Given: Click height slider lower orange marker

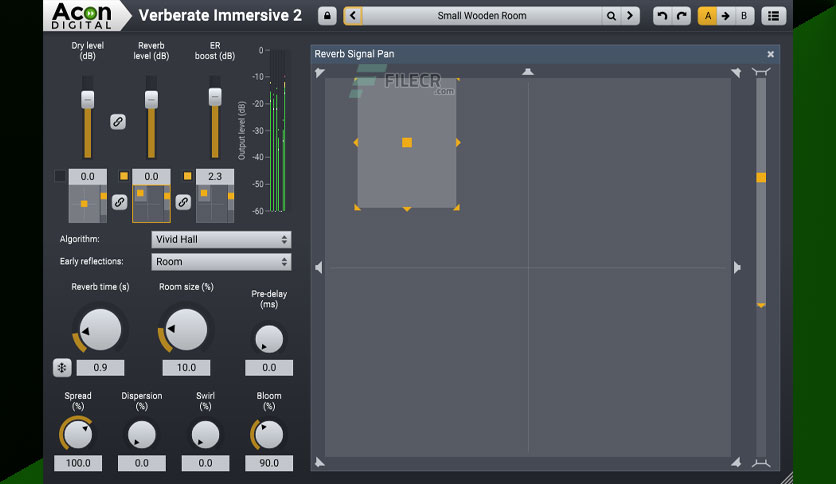Looking at the screenshot, I should click(x=761, y=305).
